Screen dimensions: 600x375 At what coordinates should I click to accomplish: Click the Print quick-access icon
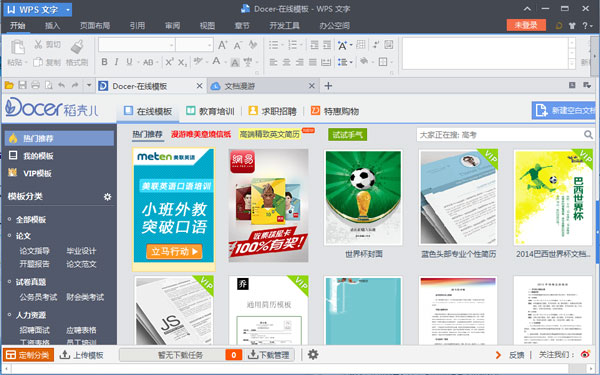coord(36,85)
